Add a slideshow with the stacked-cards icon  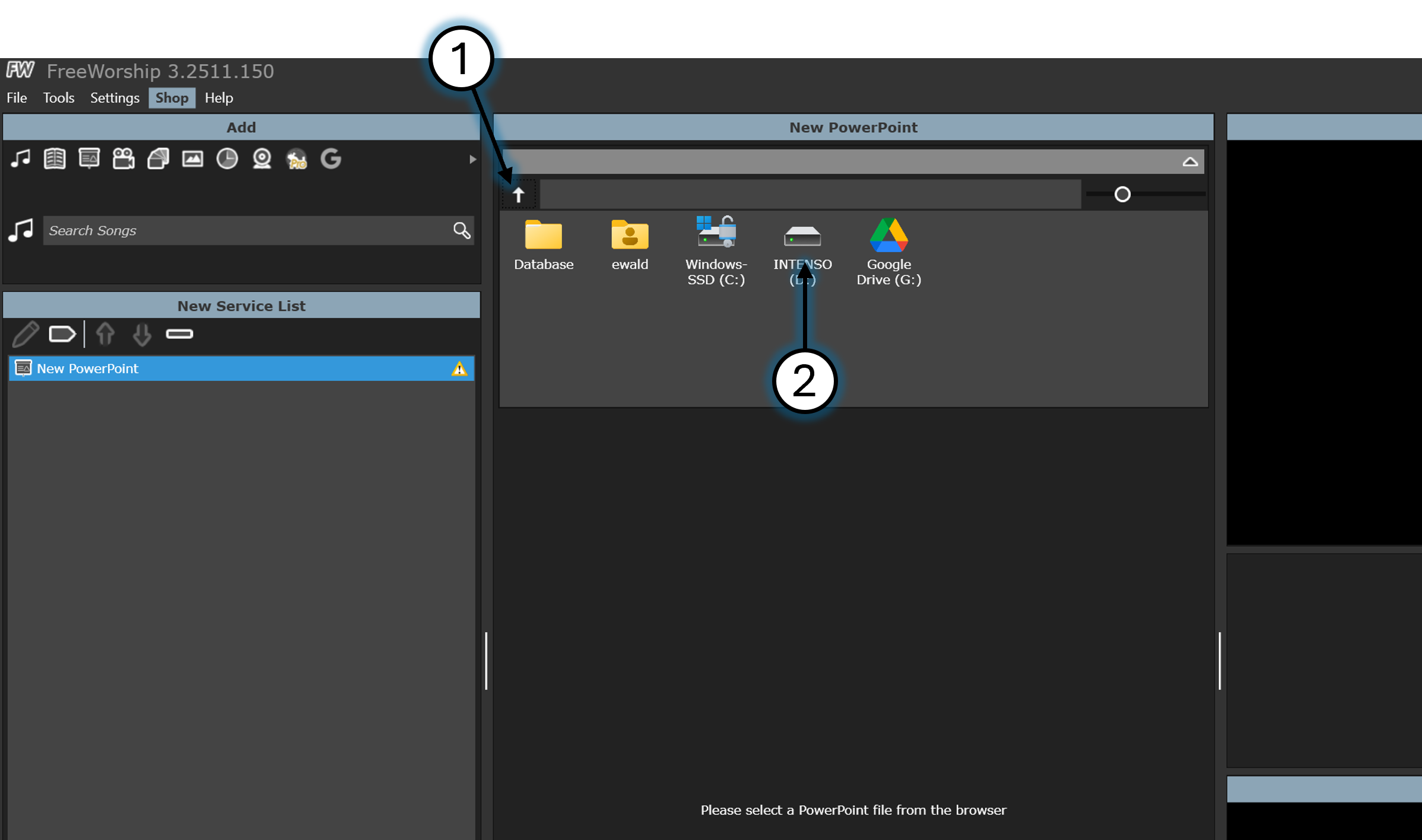(x=158, y=159)
